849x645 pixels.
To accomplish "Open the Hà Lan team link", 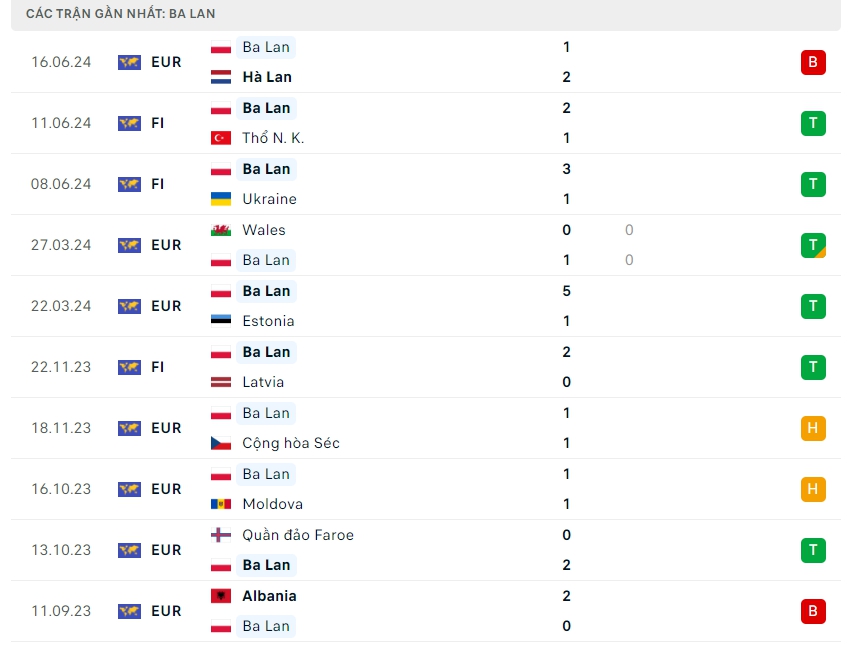I will (x=266, y=77).
